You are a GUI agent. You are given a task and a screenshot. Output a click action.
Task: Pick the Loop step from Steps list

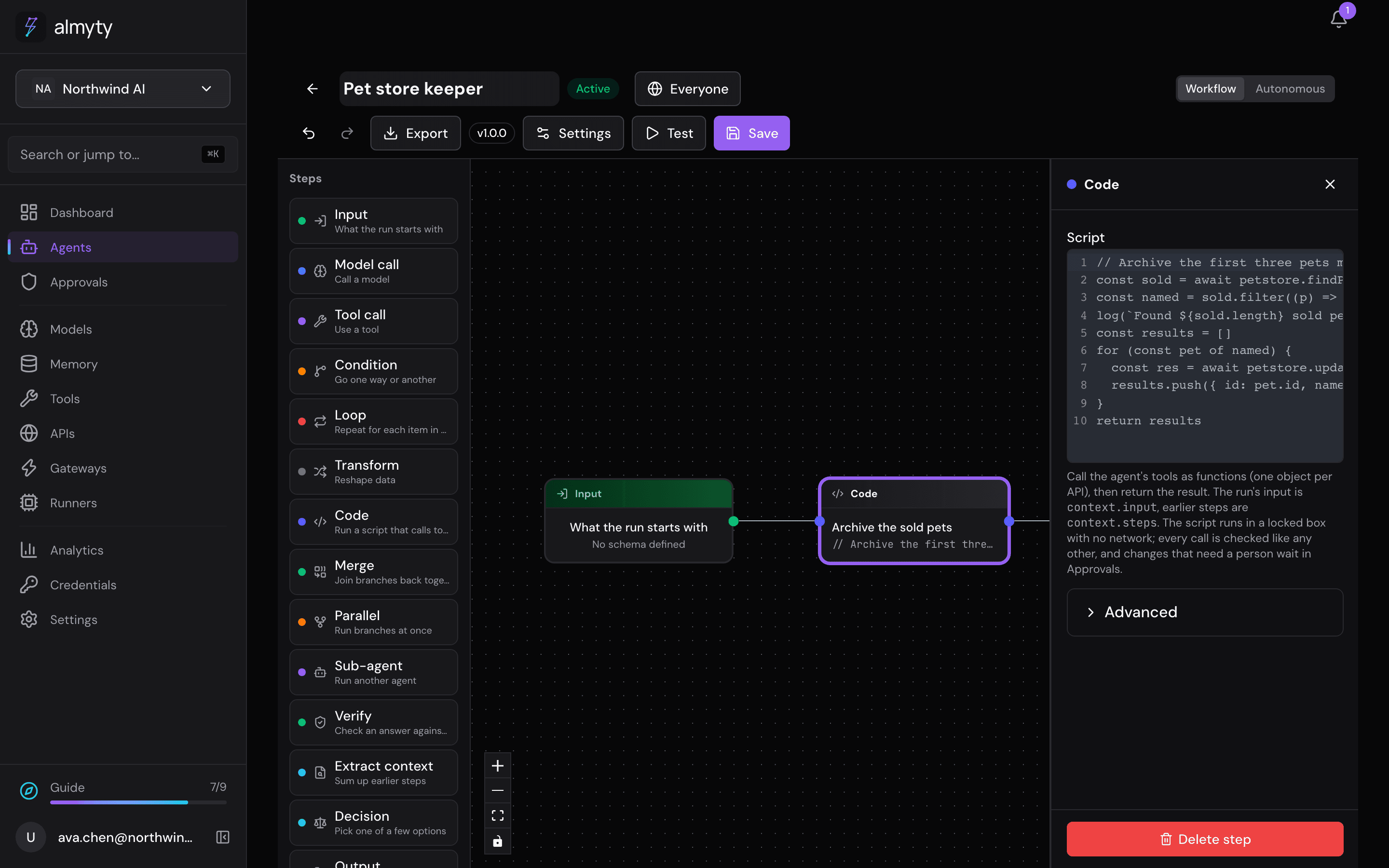373,421
